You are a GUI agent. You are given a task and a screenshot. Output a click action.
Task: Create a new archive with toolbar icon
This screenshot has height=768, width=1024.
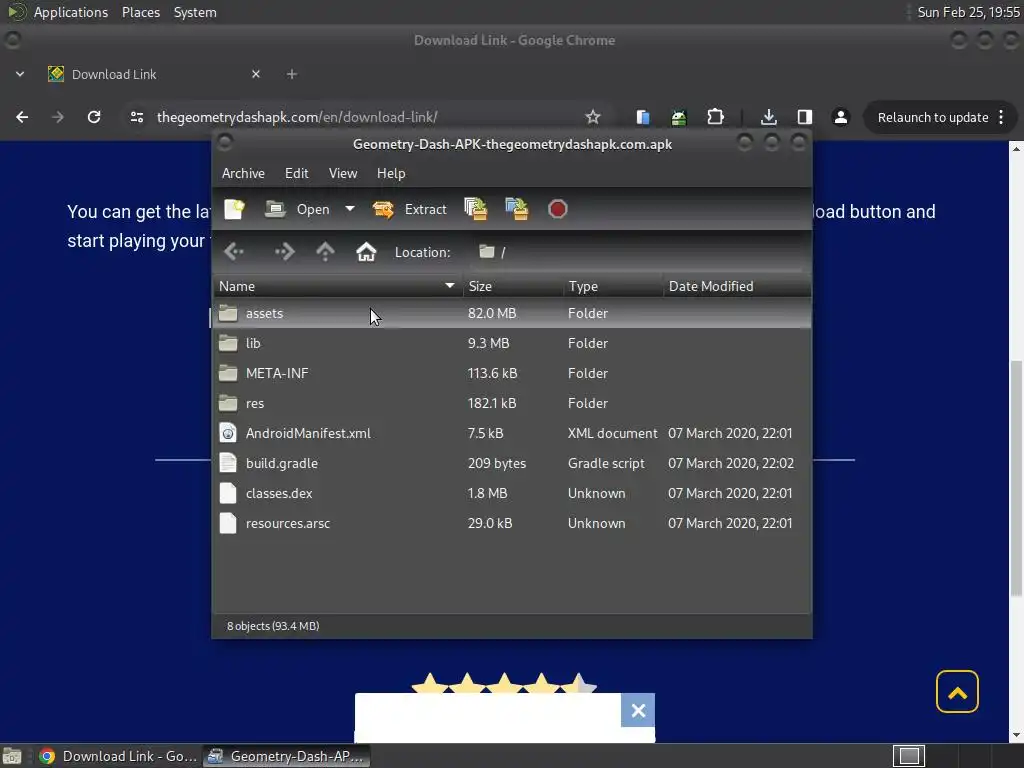tap(234, 209)
